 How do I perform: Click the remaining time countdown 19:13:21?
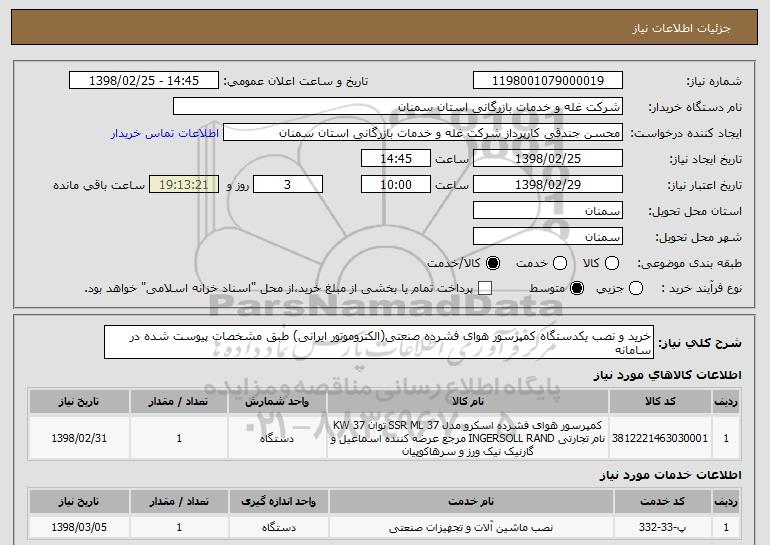pyautogui.click(x=184, y=185)
